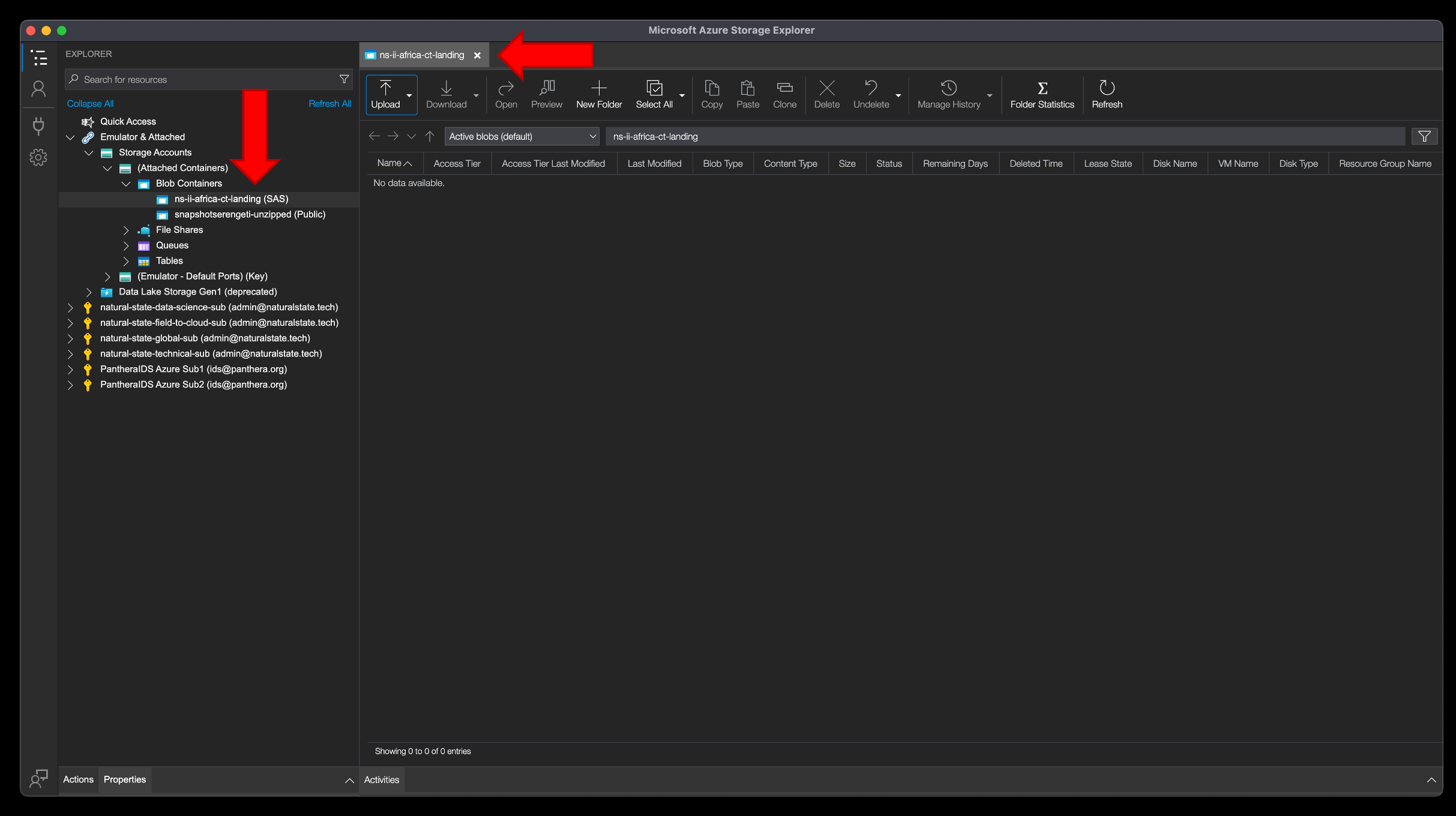This screenshot has height=816, width=1456.
Task: Refresh the container view via toolbar
Action: point(1107,95)
